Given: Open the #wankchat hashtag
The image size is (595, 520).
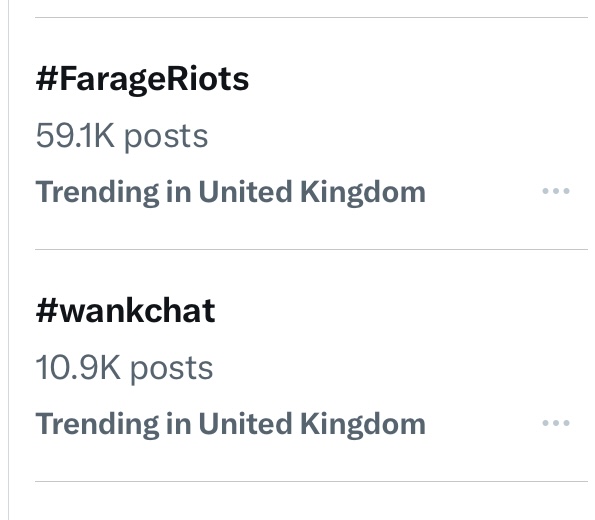Looking at the screenshot, I should (126, 311).
